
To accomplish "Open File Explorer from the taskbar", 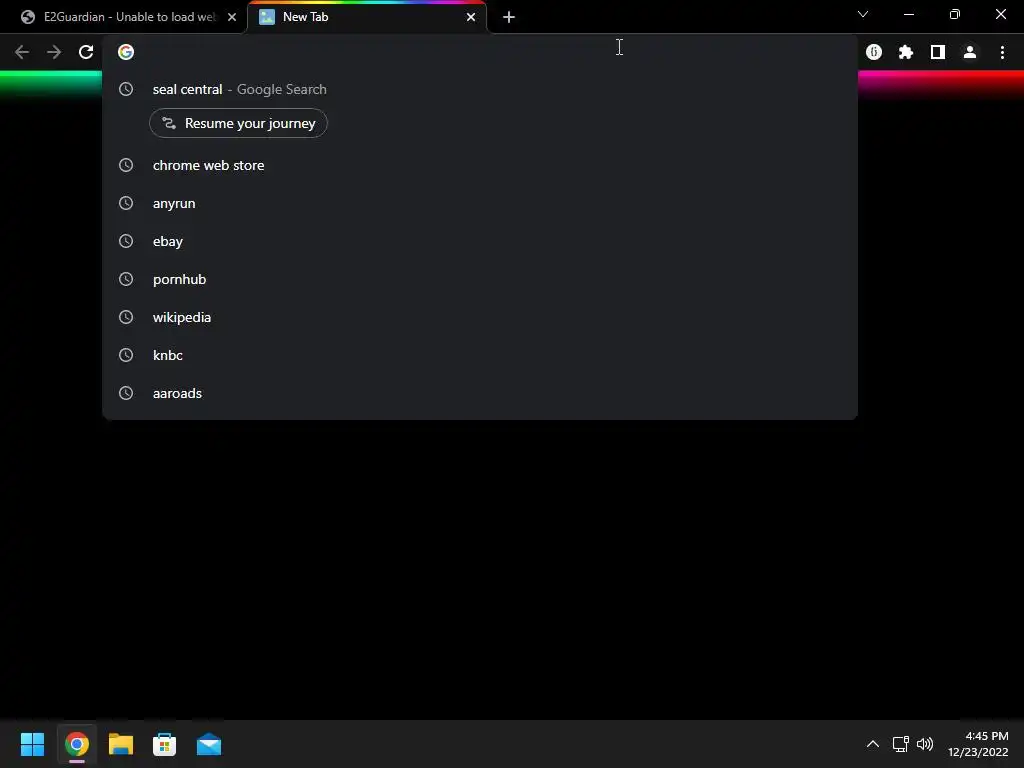I will click(x=121, y=744).
